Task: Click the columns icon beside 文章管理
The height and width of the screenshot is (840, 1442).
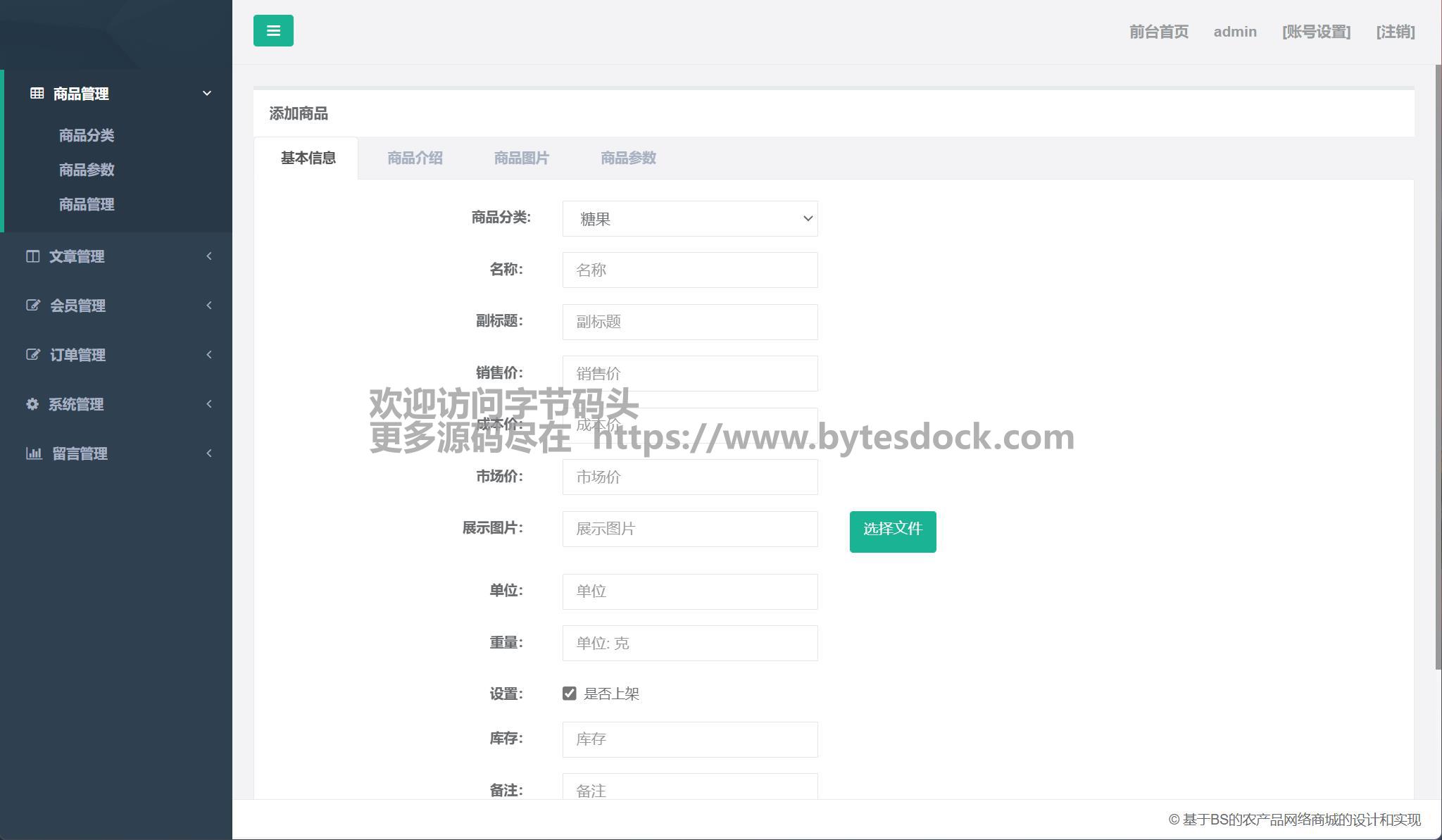Action: [32, 256]
